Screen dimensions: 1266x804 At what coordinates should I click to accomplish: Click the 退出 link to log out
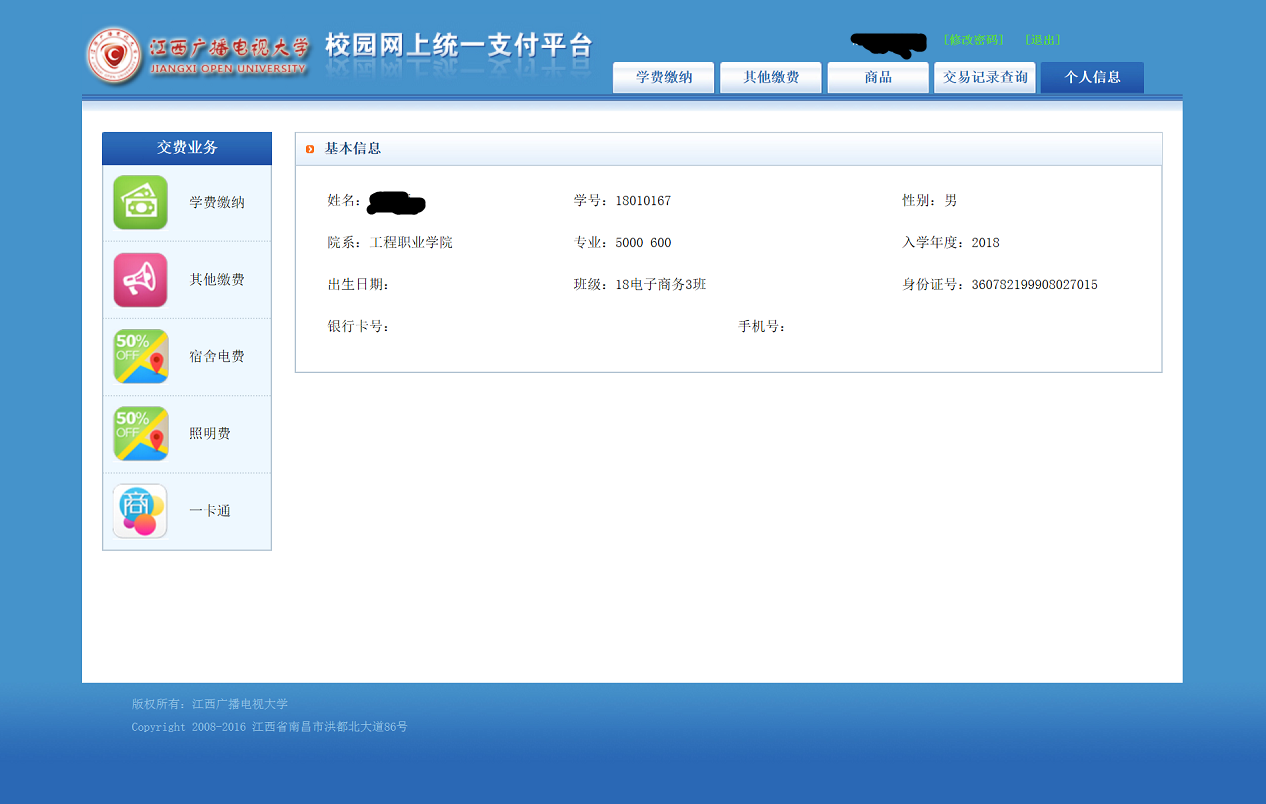pos(1043,40)
